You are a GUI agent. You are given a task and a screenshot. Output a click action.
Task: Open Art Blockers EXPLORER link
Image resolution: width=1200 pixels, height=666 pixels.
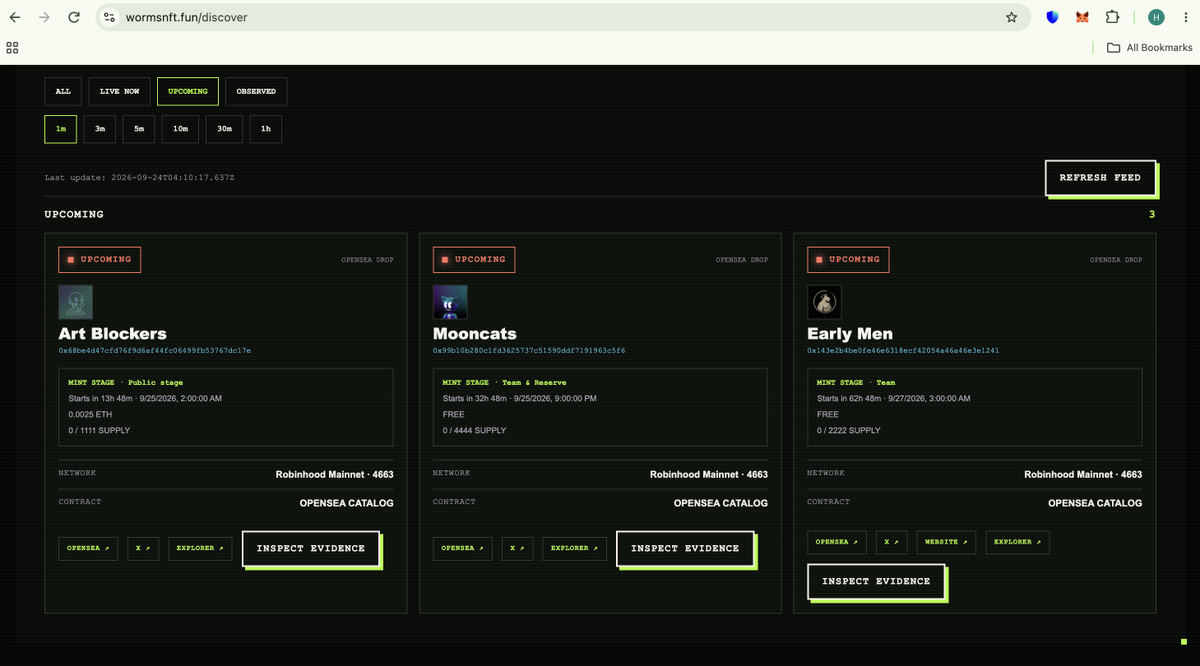[201, 548]
